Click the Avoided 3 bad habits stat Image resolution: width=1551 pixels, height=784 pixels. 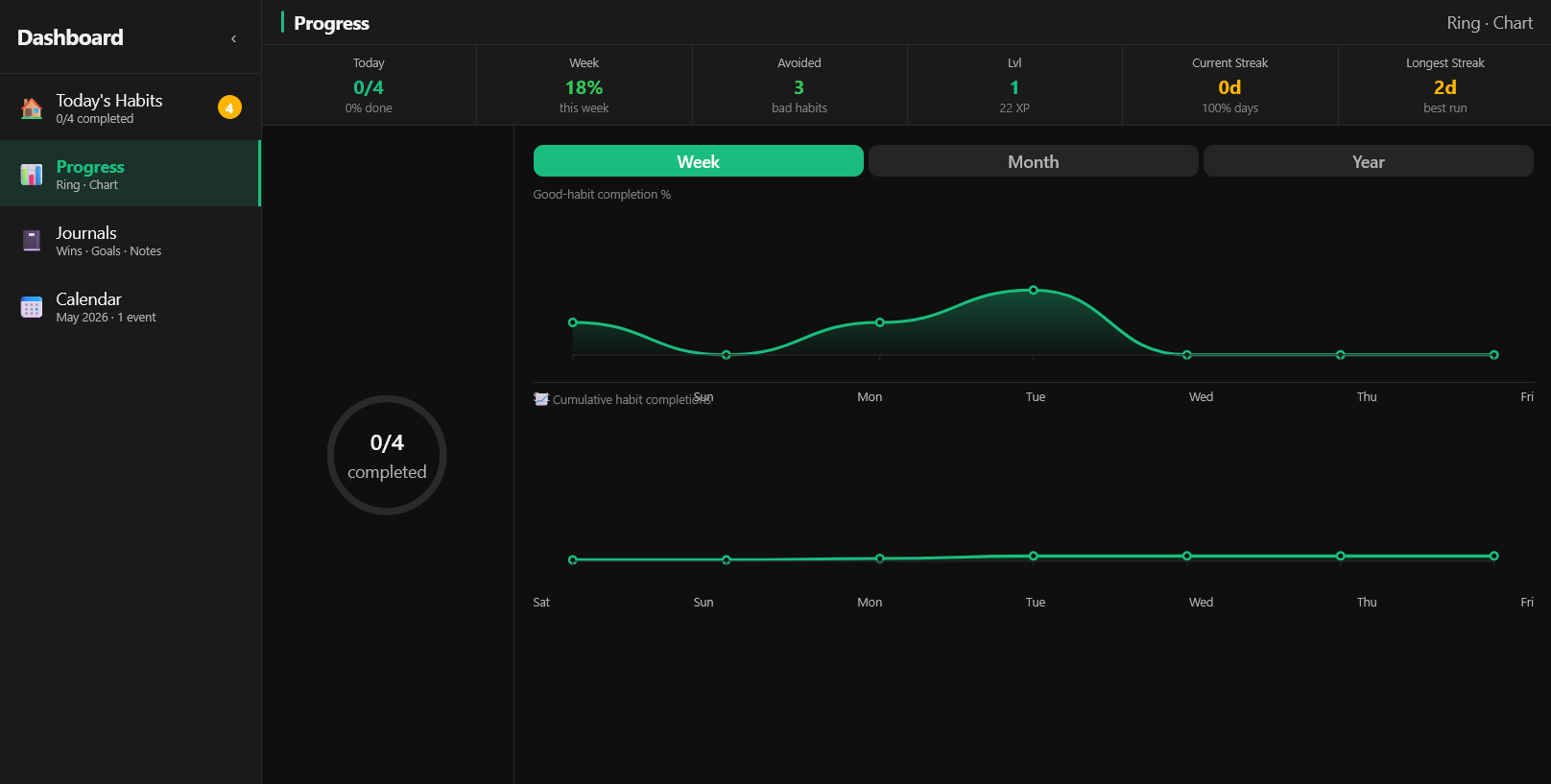coord(799,85)
